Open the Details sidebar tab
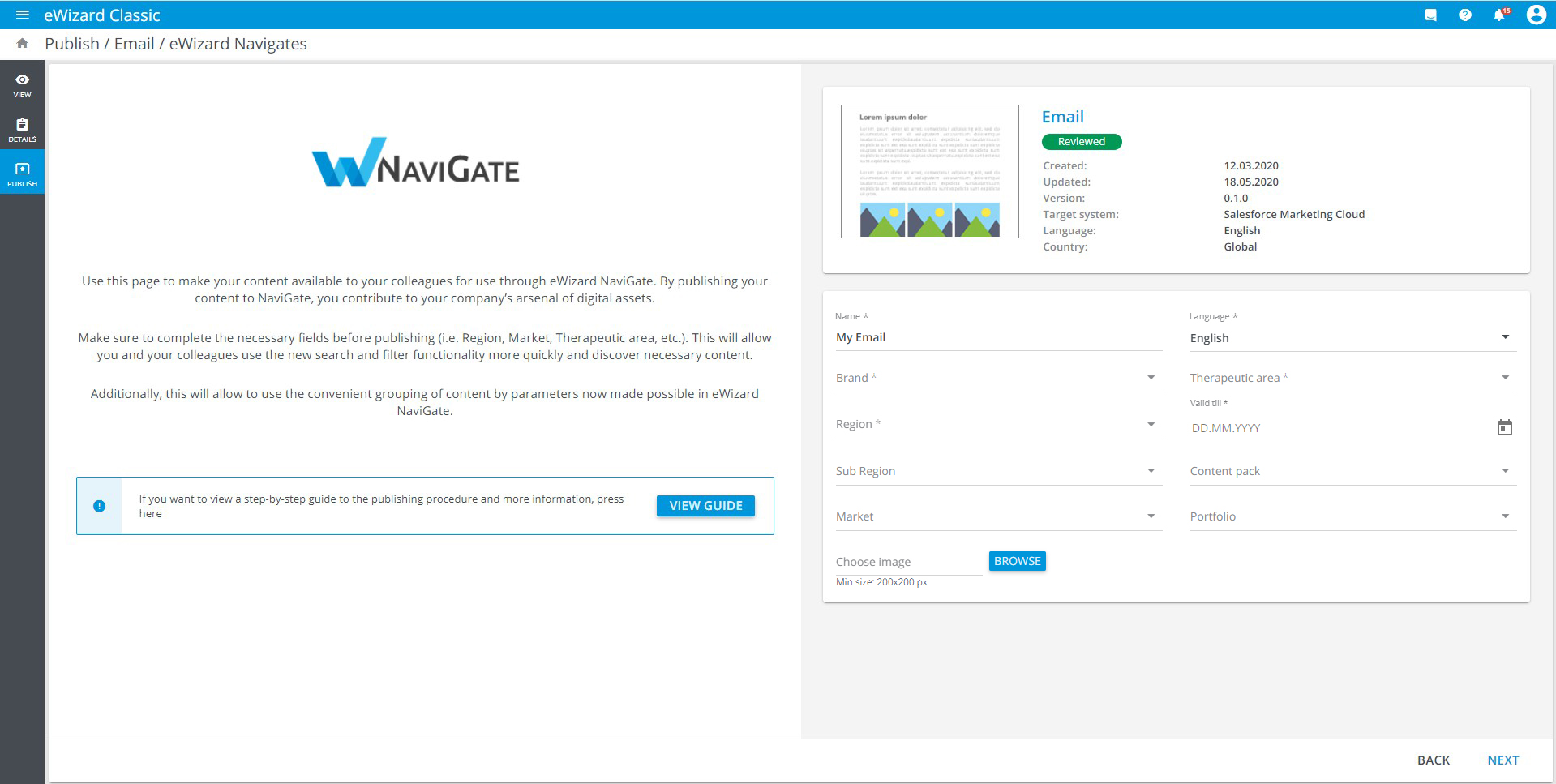The height and width of the screenshot is (784, 1556). 22,130
